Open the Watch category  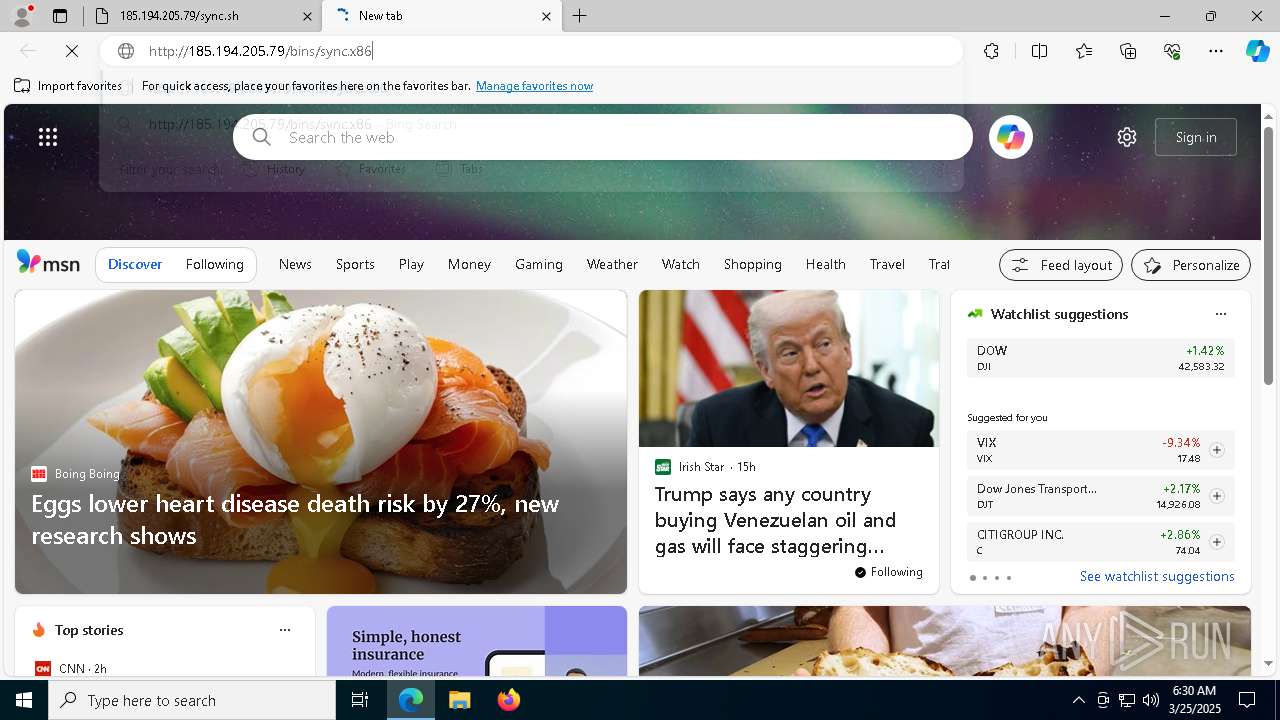[681, 264]
